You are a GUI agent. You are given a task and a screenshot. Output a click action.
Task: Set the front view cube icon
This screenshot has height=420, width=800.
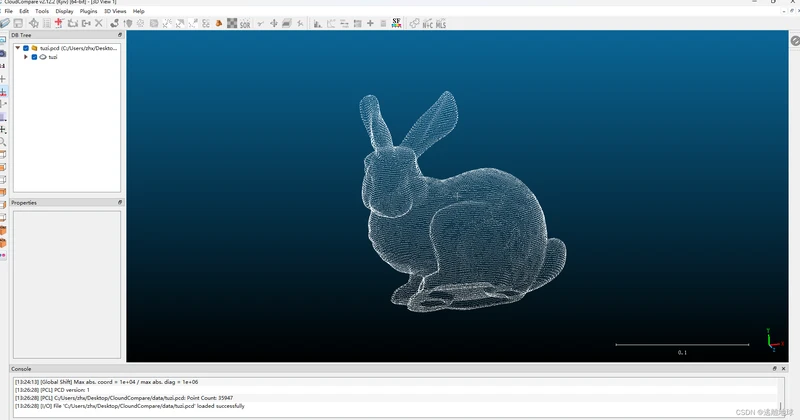tap(3, 167)
